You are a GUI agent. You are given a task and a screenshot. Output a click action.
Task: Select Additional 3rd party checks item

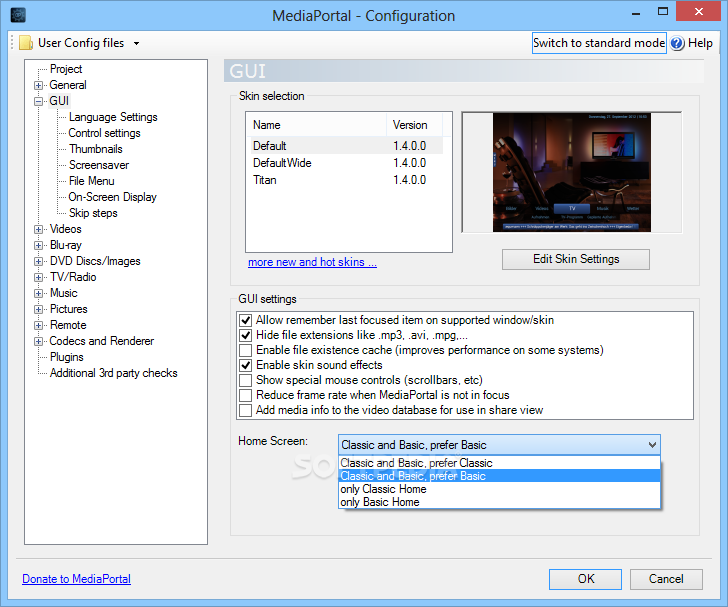point(114,373)
